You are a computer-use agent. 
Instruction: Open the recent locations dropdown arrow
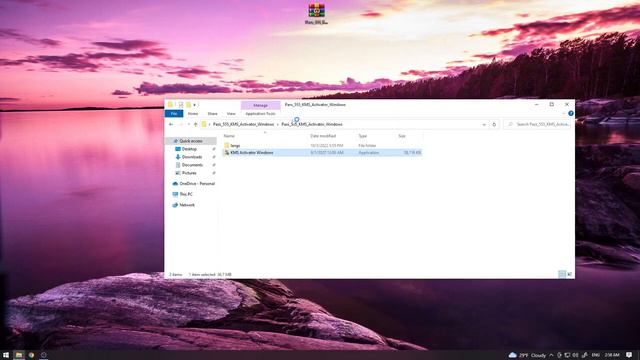(189, 124)
